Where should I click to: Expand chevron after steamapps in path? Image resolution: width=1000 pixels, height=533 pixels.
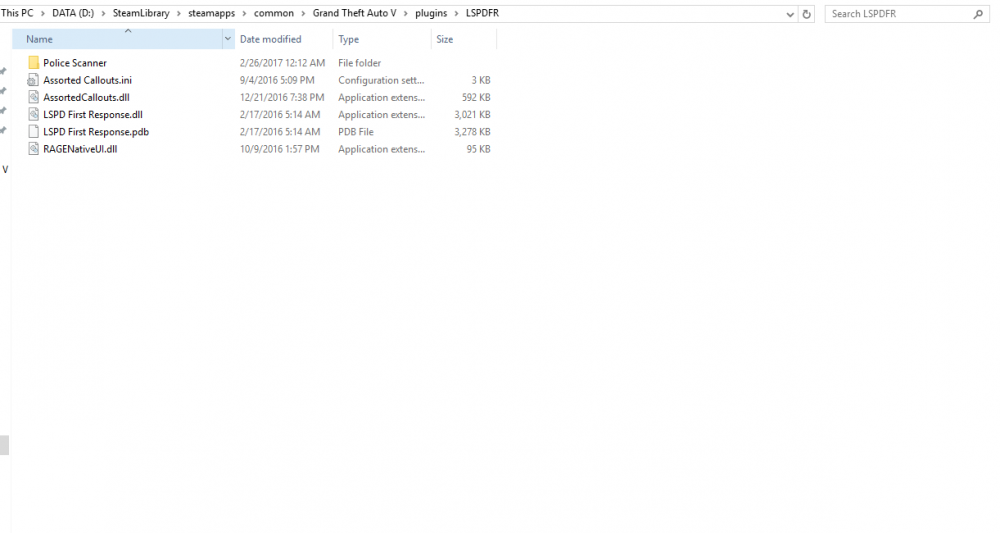tap(244, 13)
